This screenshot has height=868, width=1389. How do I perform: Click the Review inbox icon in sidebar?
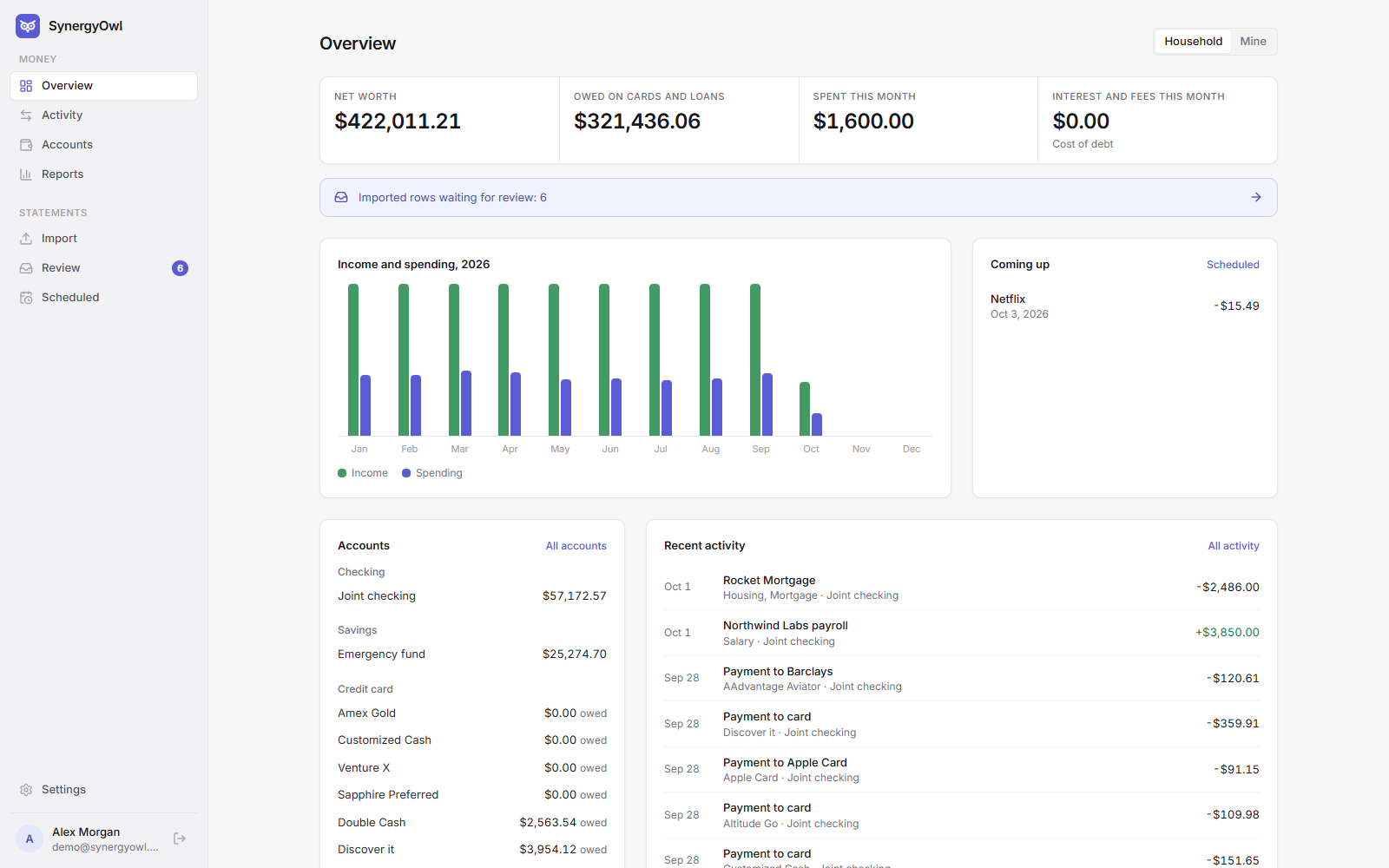pos(26,268)
